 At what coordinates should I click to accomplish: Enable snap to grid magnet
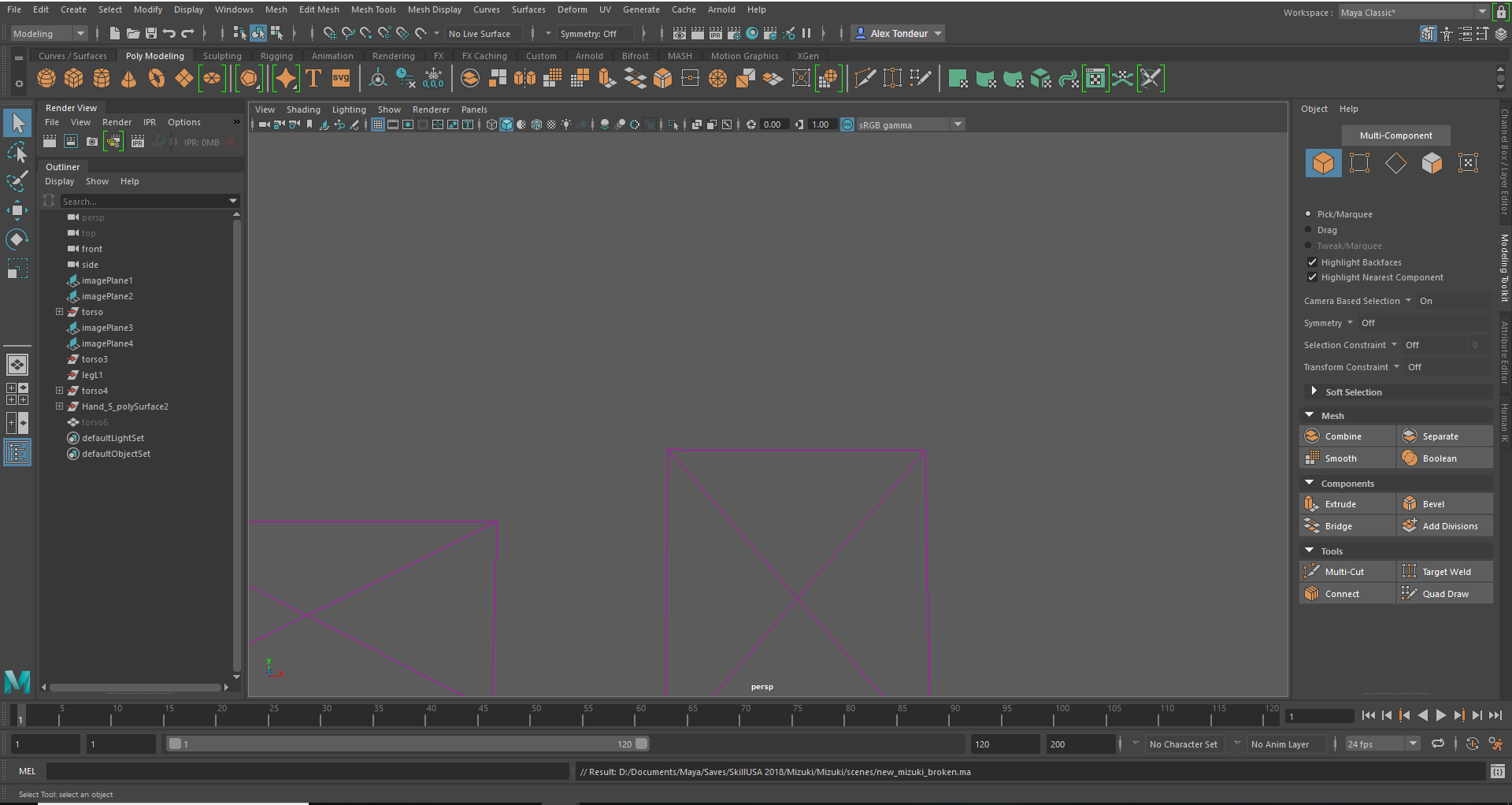(x=329, y=33)
